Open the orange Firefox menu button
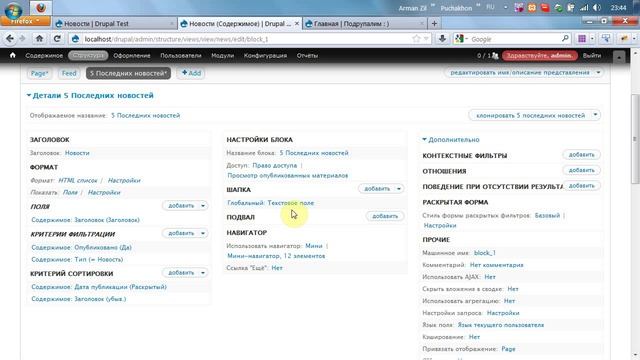This screenshot has height=360, width=640. (x=25, y=21)
